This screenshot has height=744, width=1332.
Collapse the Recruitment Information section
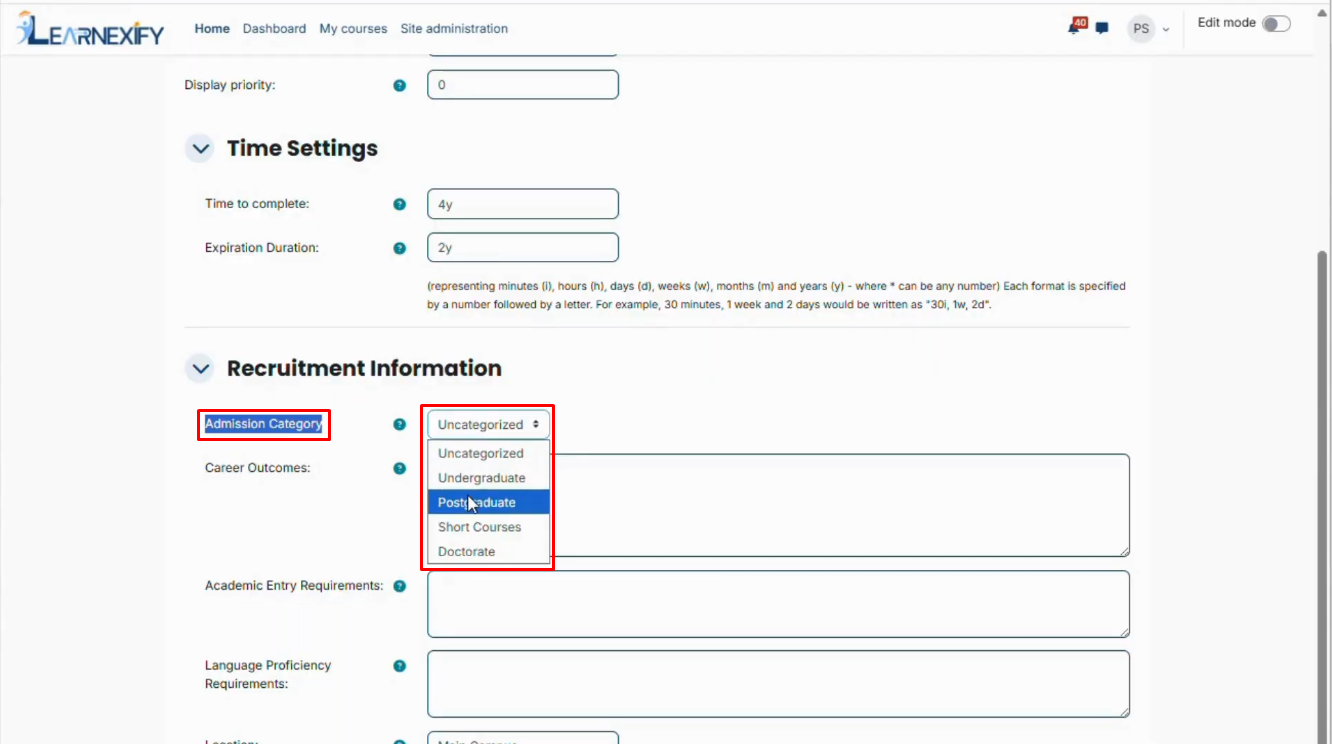point(200,369)
